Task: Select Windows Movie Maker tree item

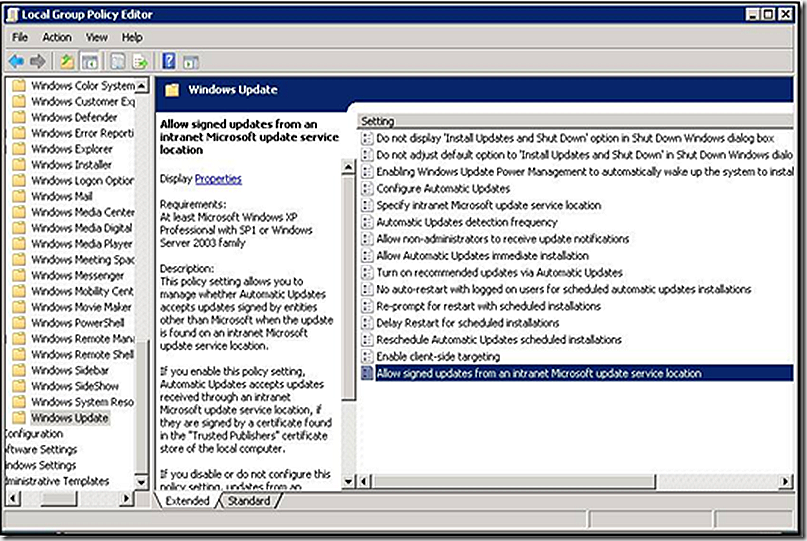Action: pyautogui.click(x=81, y=307)
